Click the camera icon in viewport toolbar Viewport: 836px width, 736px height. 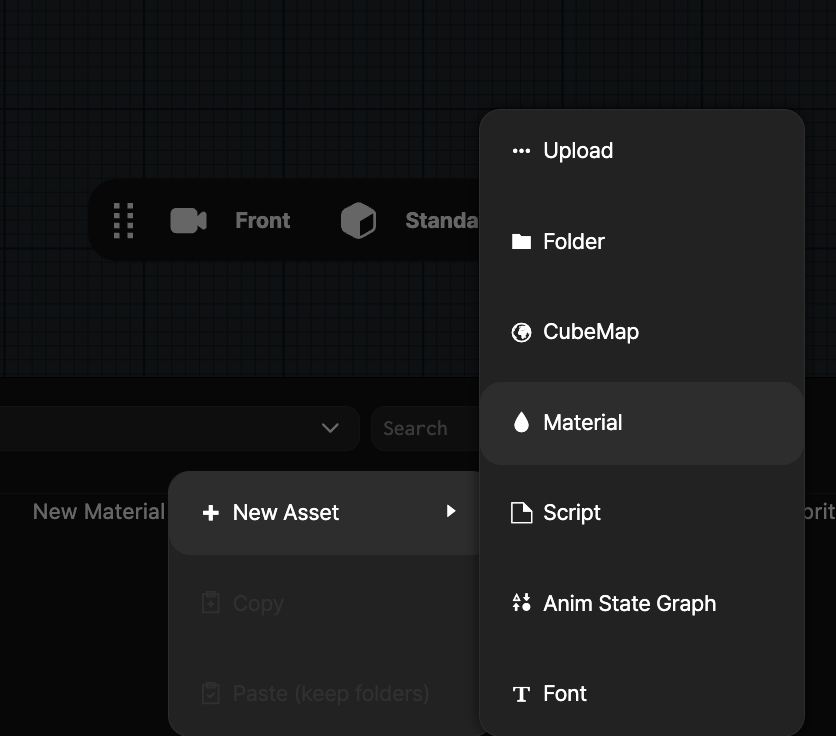[x=188, y=220]
